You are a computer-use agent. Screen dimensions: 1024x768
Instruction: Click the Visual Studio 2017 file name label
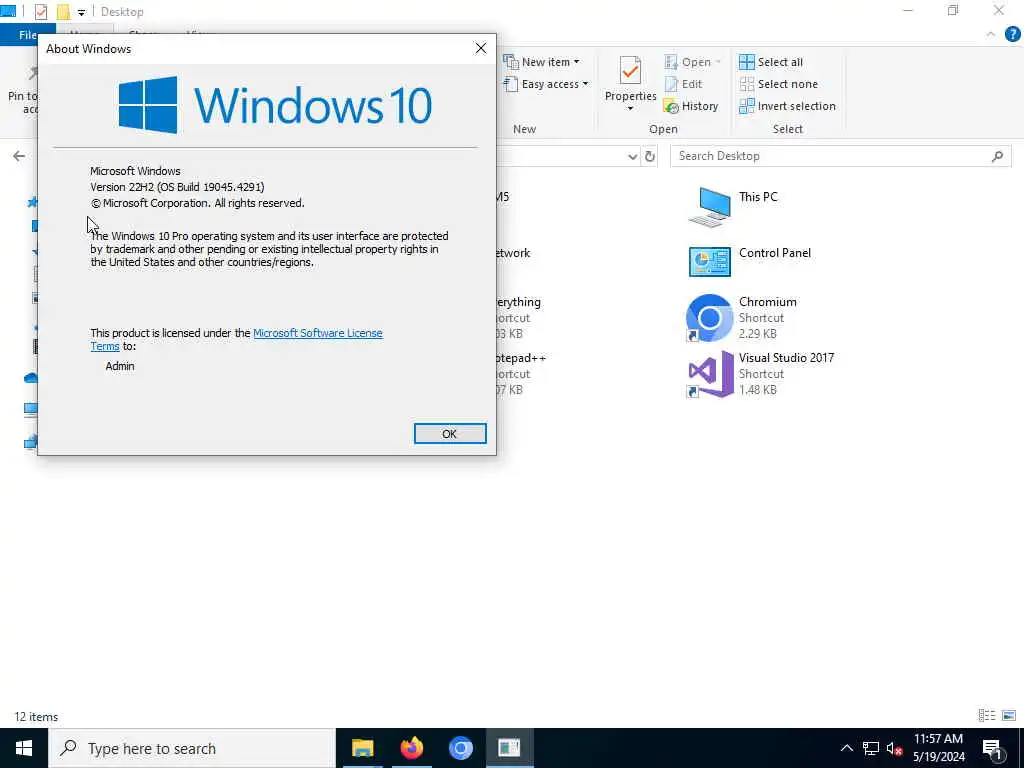786,358
